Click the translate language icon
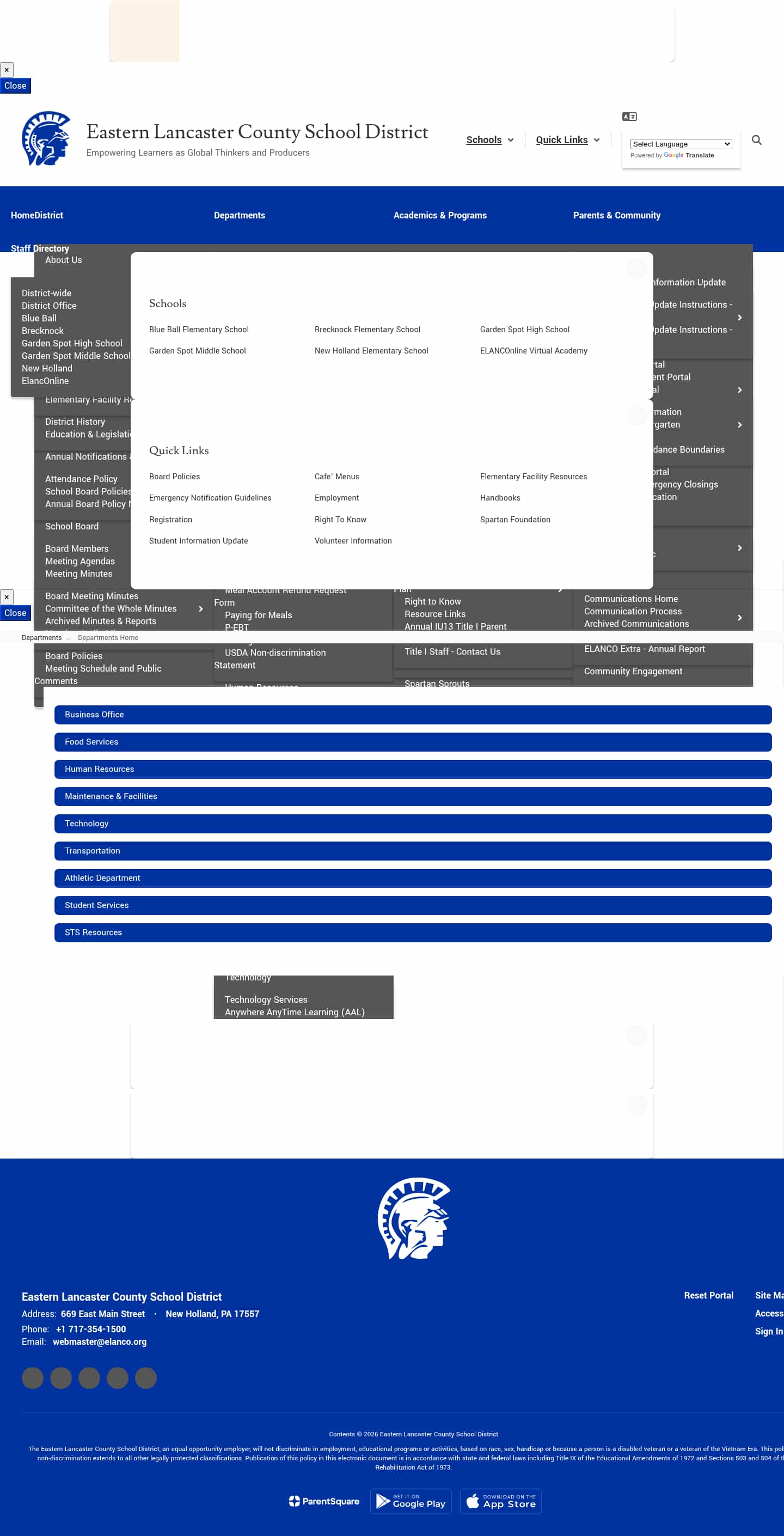The width and height of the screenshot is (784, 1536). 629,116
